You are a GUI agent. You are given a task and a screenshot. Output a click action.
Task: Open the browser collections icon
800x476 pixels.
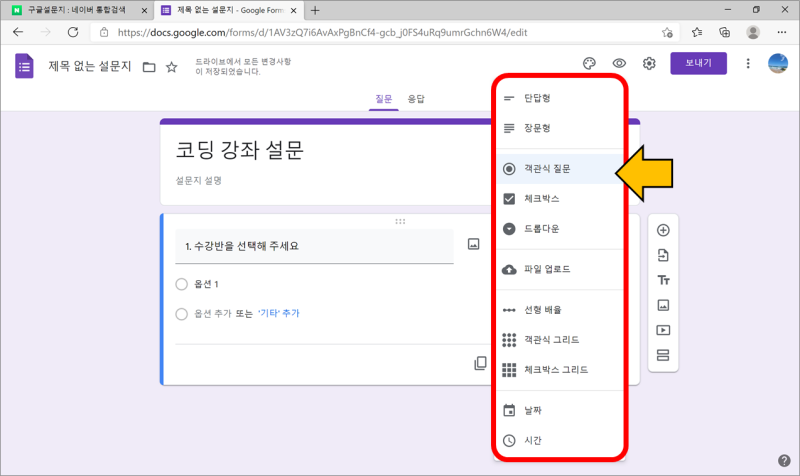(724, 33)
